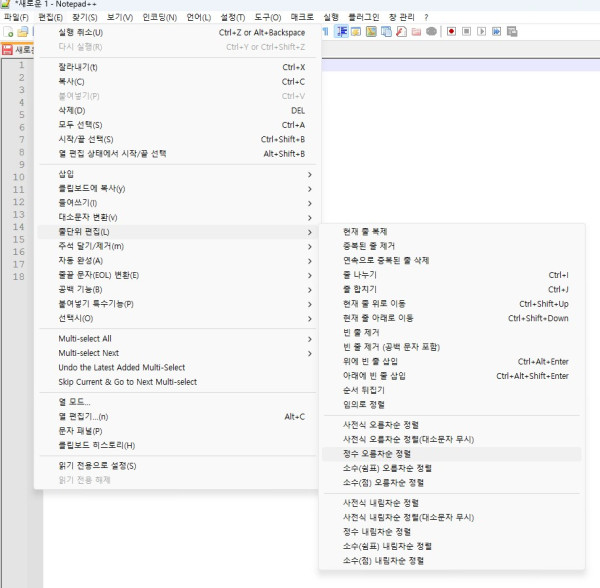Select 열 편집 상태에서 시작/끝 선택 entry
The height and width of the screenshot is (588, 600).
(177, 154)
